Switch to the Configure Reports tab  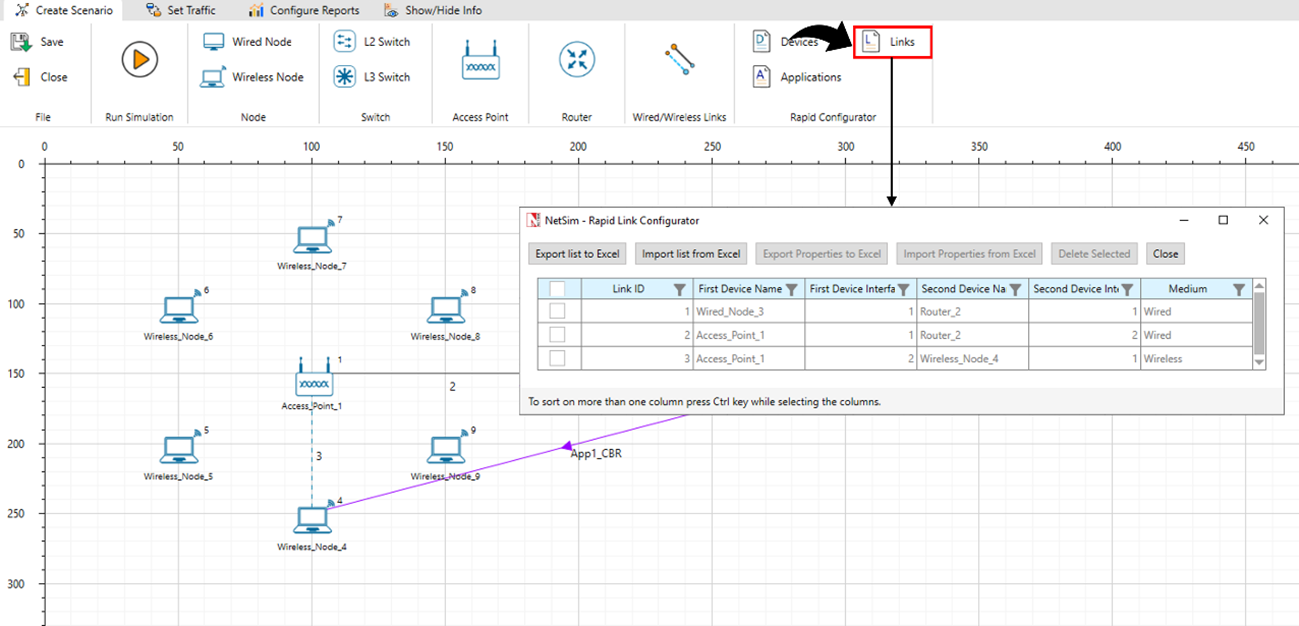coord(303,10)
